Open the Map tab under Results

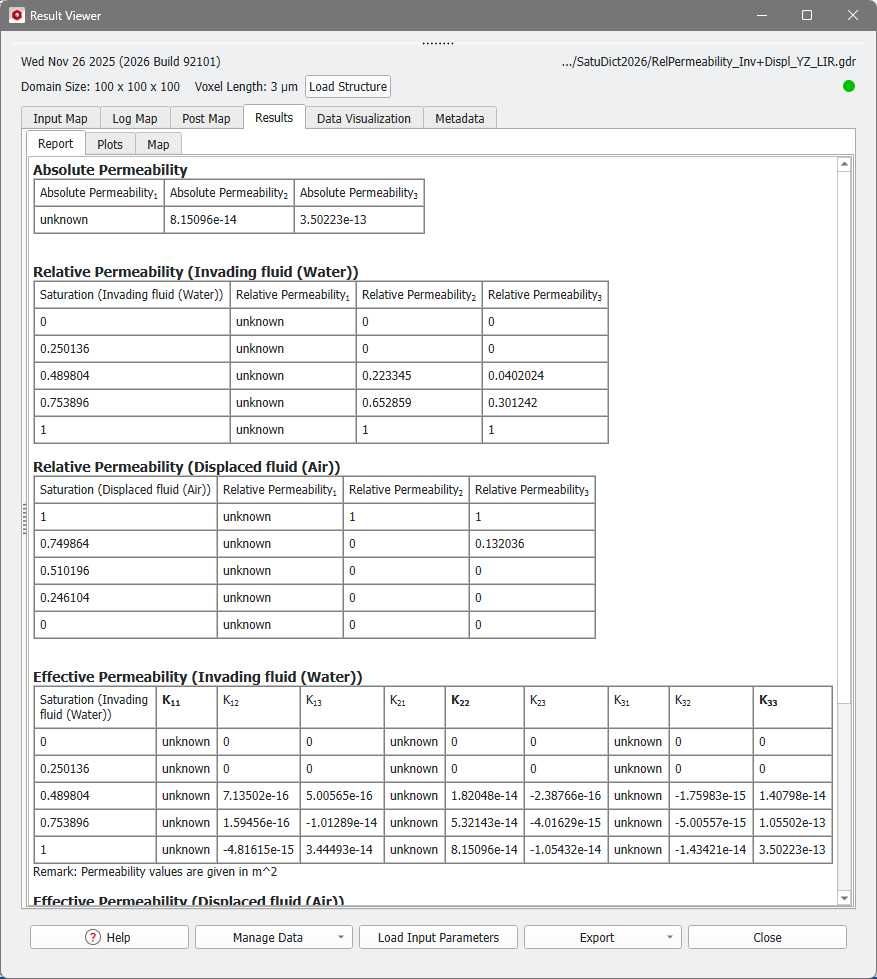(x=158, y=143)
